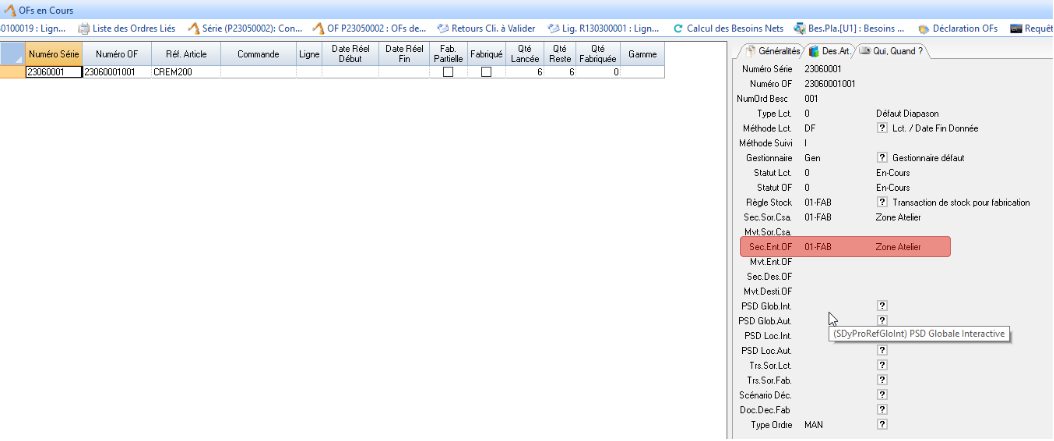Viewport: 1054px width, 441px height.
Task: Click the Retours Cli. à Valider icon
Action: coord(443,29)
